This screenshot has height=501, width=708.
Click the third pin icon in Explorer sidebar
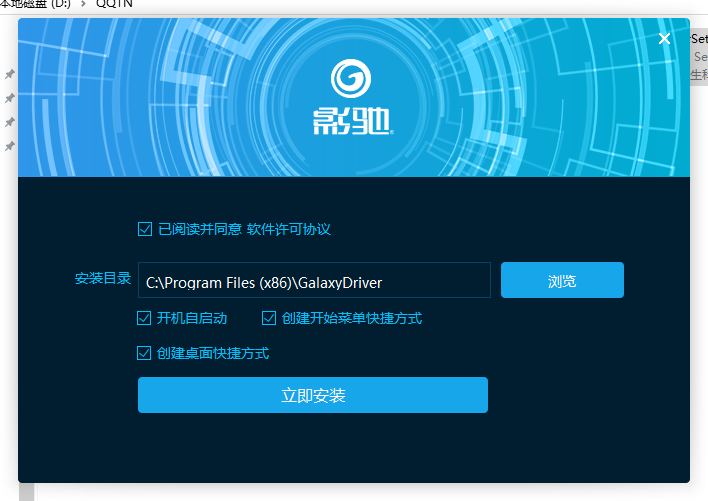9,122
